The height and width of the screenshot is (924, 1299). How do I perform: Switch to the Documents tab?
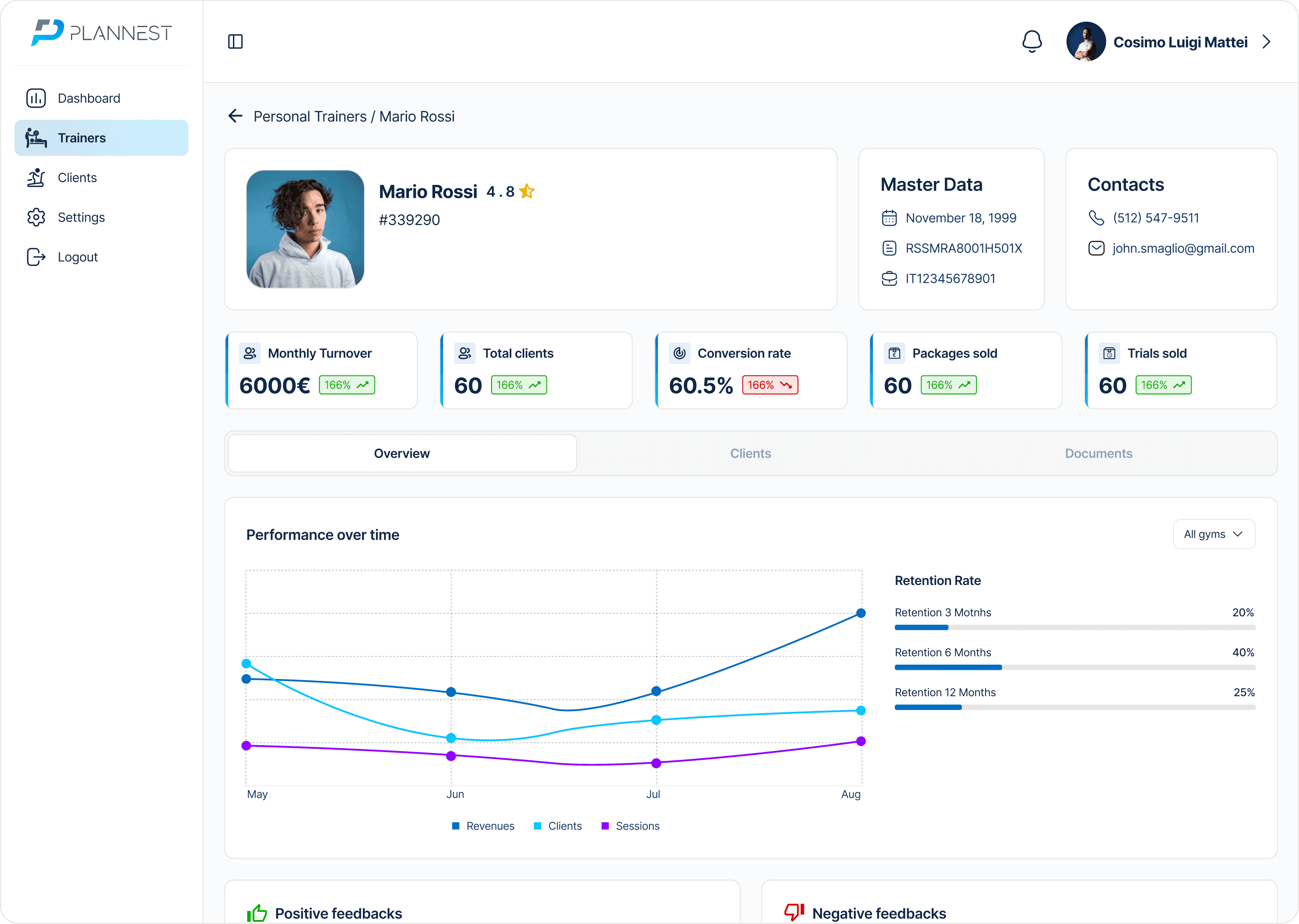click(1098, 453)
